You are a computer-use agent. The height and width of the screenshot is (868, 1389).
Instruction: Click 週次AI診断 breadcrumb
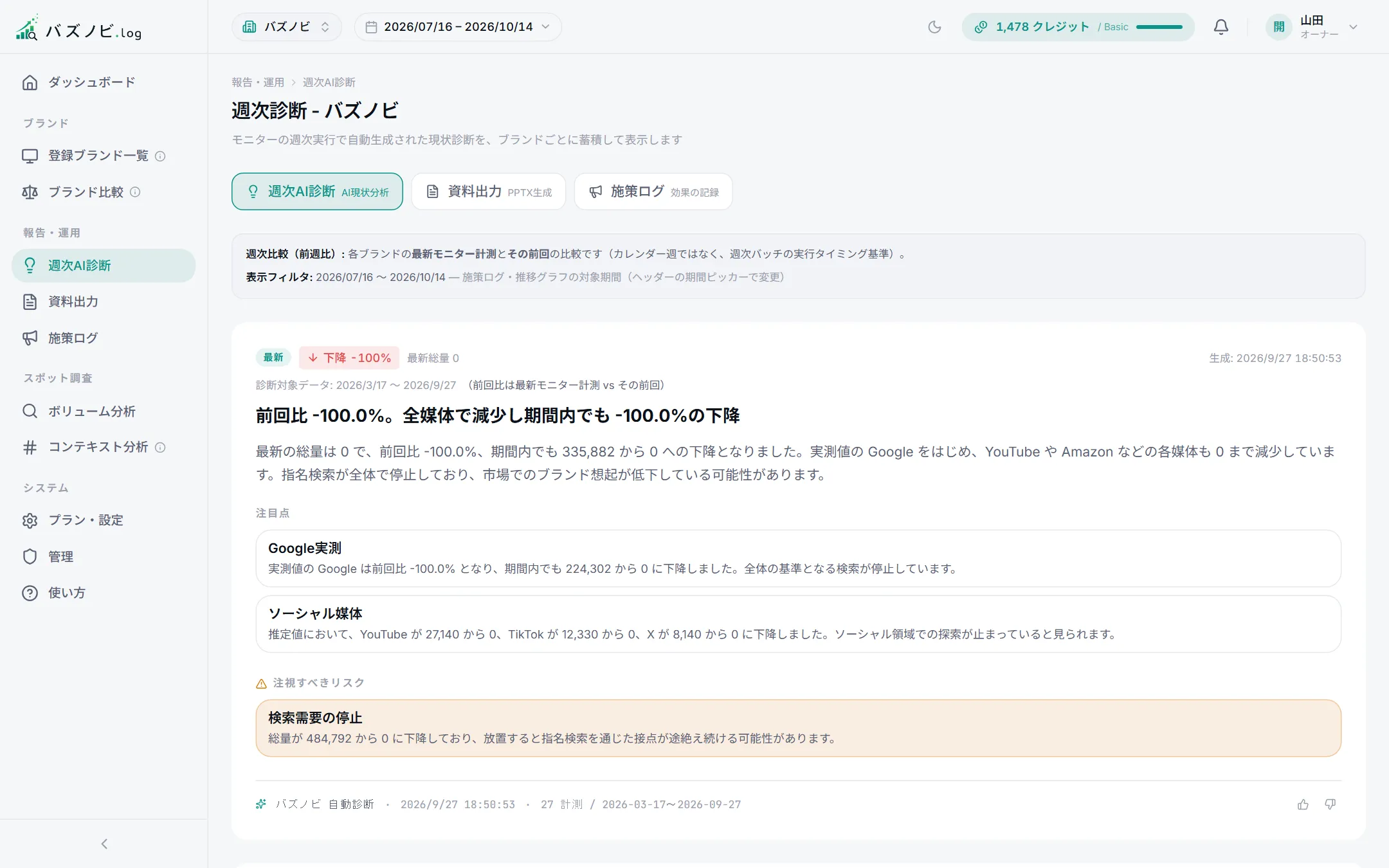pyautogui.click(x=329, y=82)
